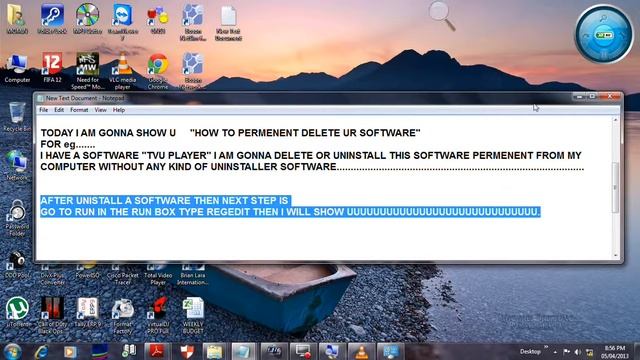640x360 pixels.
Task: Open the Action Center flag tray icon
Action: 567,352
